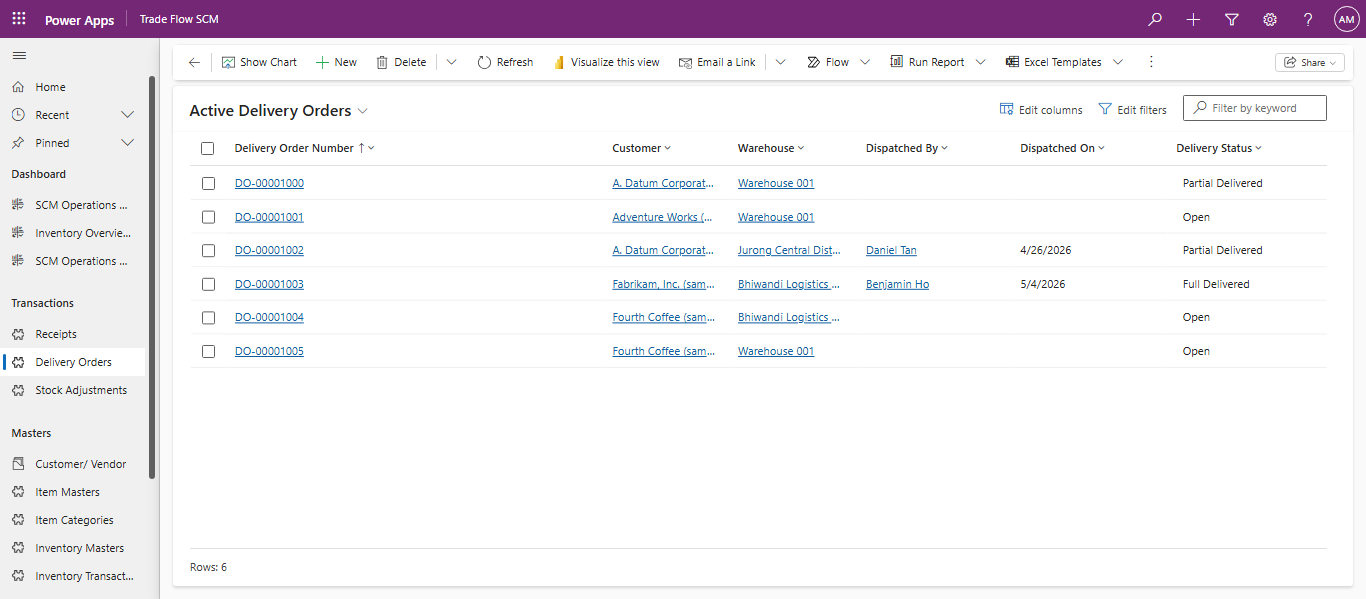The width and height of the screenshot is (1366, 599).
Task: Create a New delivery order
Action: click(336, 62)
